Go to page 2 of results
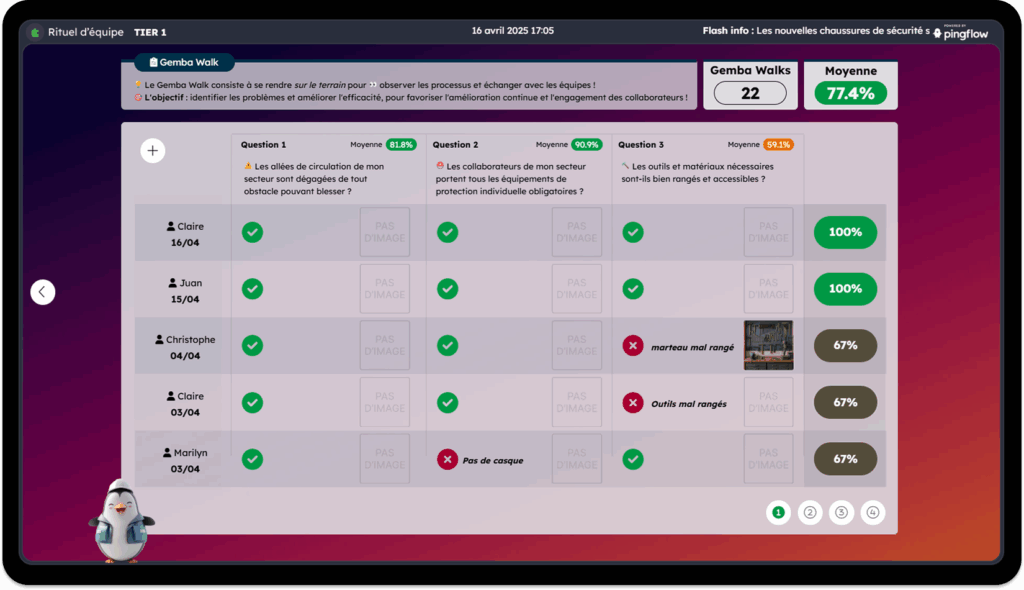Screen dimensions: 1024x590 pos(810,513)
